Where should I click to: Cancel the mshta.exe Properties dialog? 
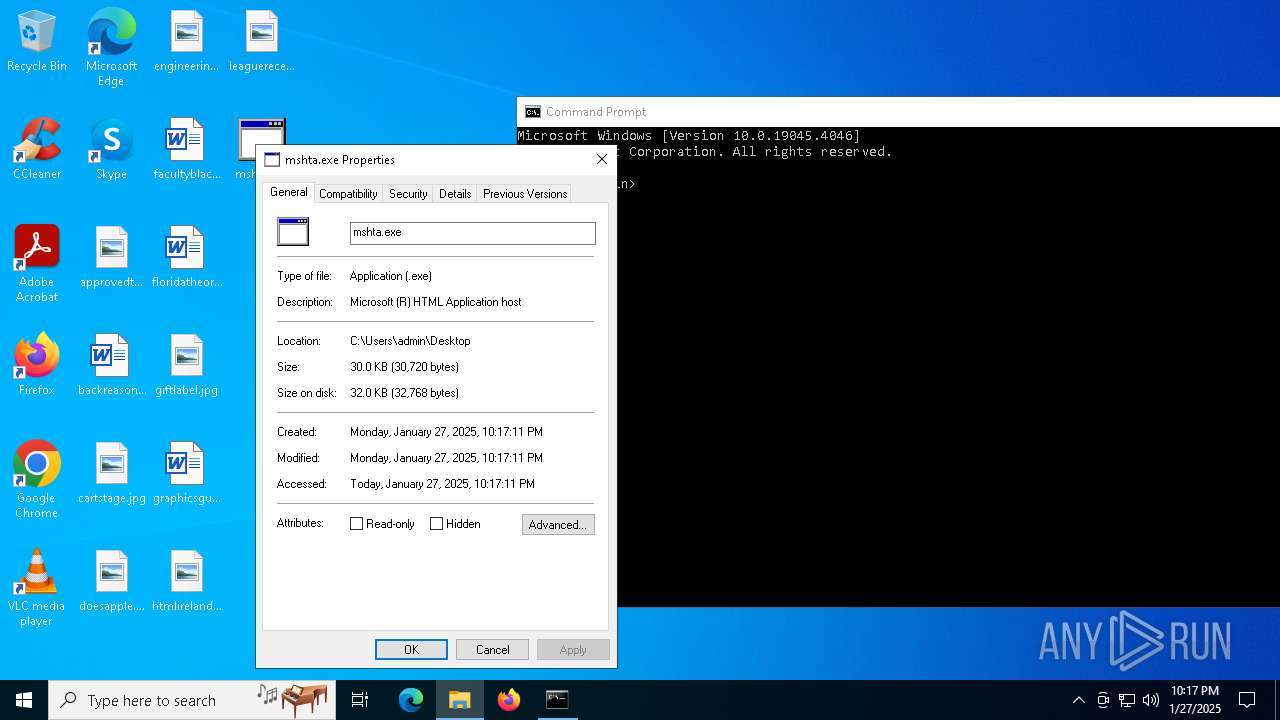coord(492,650)
